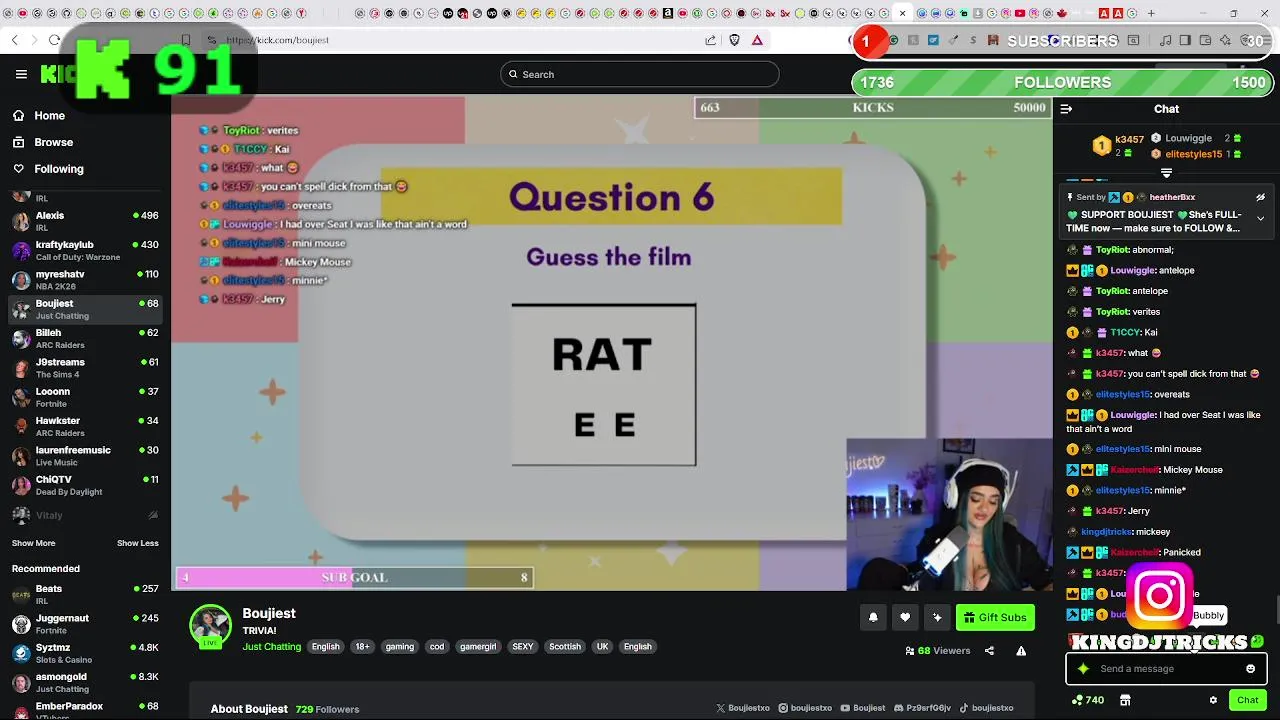Expand the gift leaderboard drag handle
The width and height of the screenshot is (1280, 720).
click(x=1166, y=173)
